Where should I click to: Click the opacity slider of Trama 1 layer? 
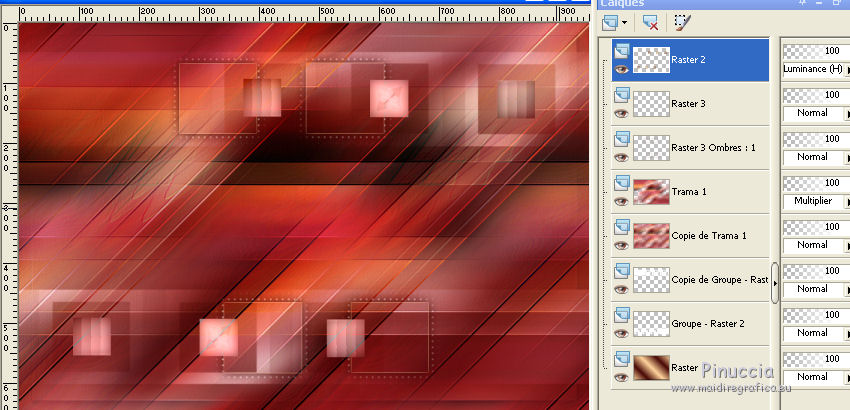pos(816,183)
